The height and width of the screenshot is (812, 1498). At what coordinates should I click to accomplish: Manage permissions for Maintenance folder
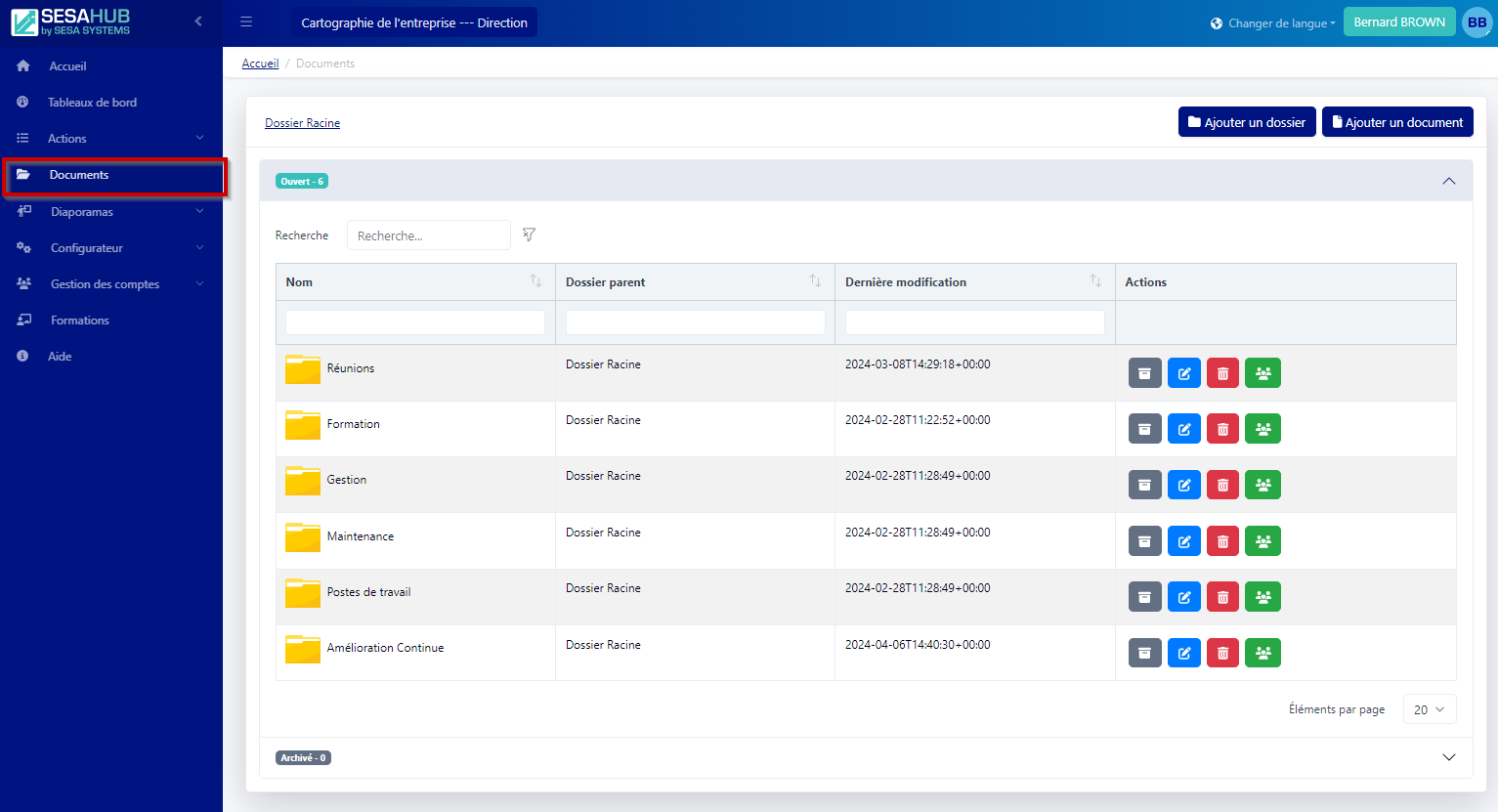point(1263,541)
